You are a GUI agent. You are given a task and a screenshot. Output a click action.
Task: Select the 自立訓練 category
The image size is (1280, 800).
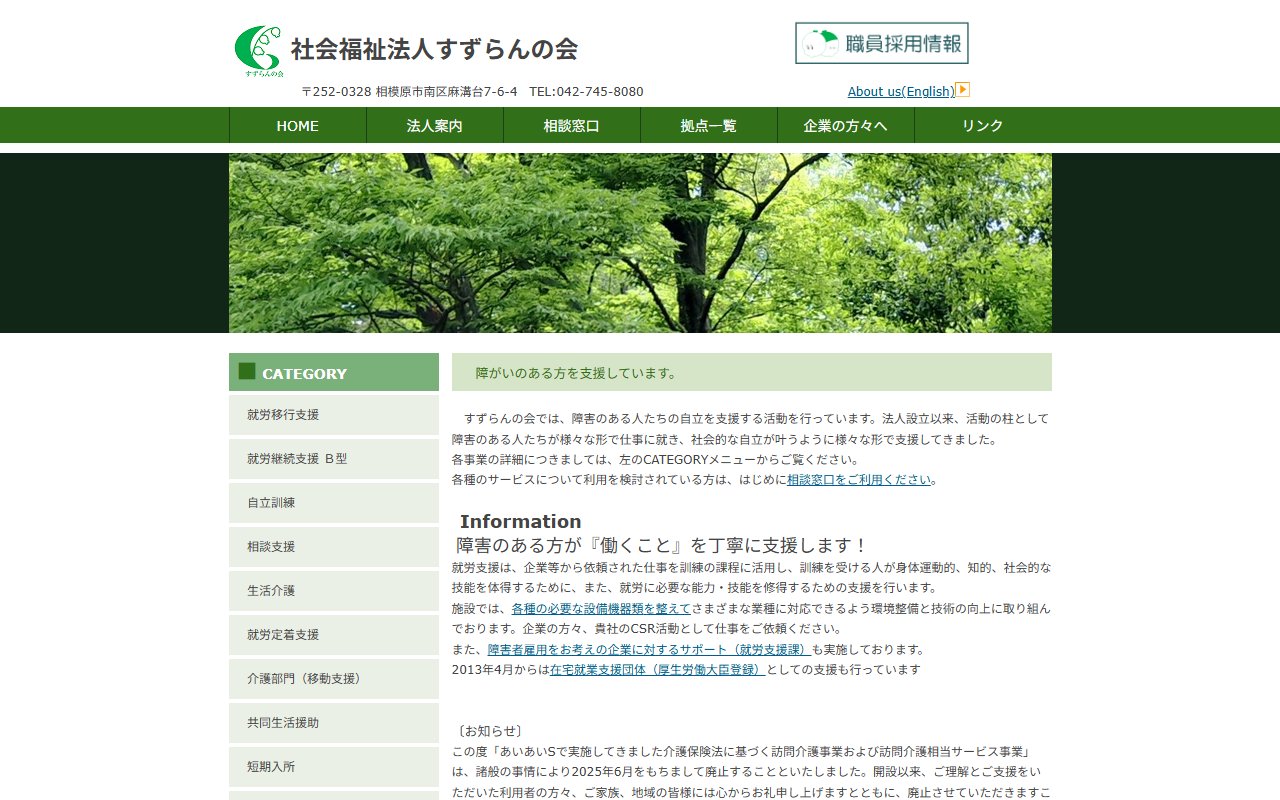[x=334, y=502]
